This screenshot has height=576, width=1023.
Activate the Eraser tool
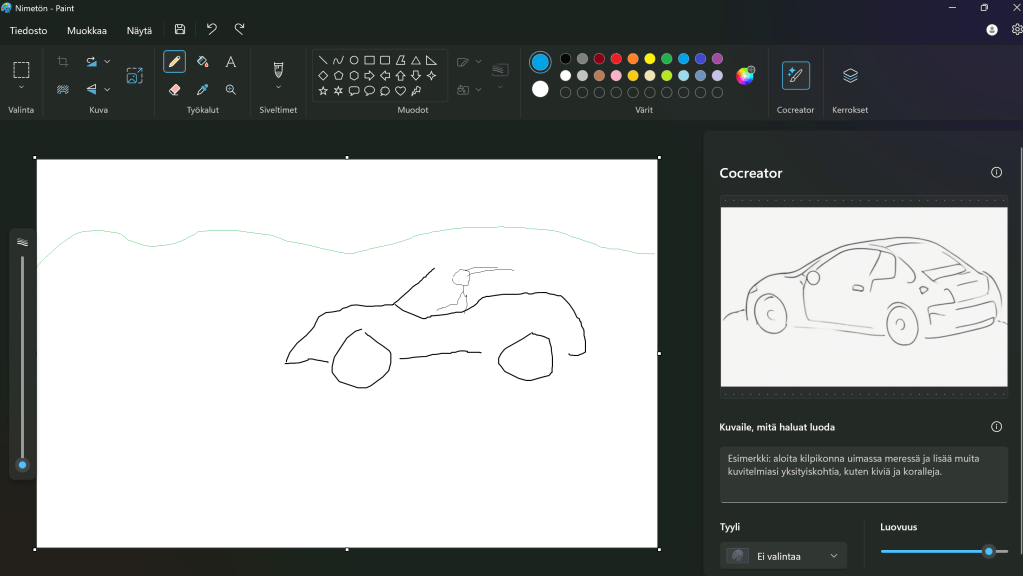tap(174, 89)
